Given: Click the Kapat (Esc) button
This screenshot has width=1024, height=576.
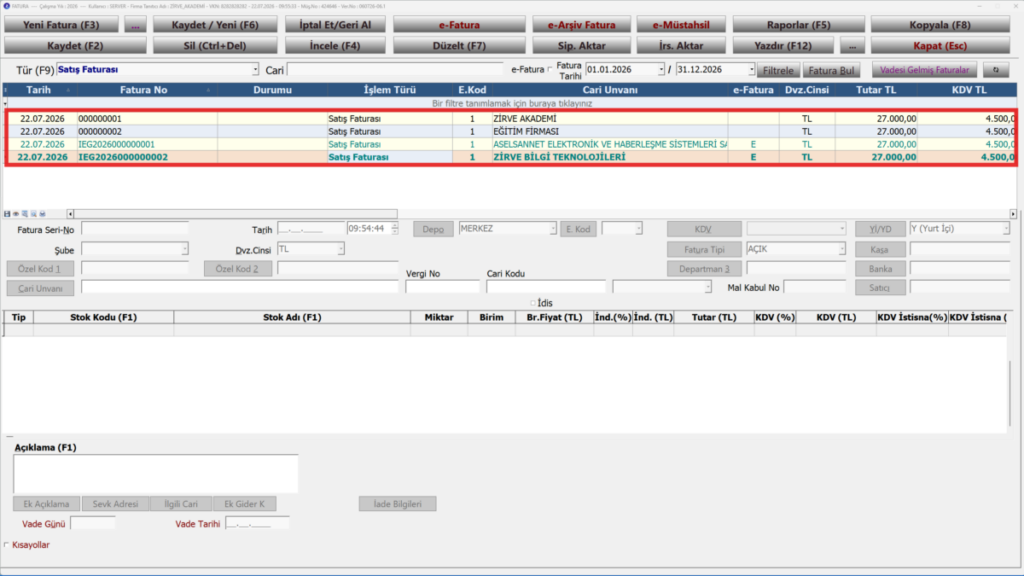Looking at the screenshot, I should [x=940, y=46].
